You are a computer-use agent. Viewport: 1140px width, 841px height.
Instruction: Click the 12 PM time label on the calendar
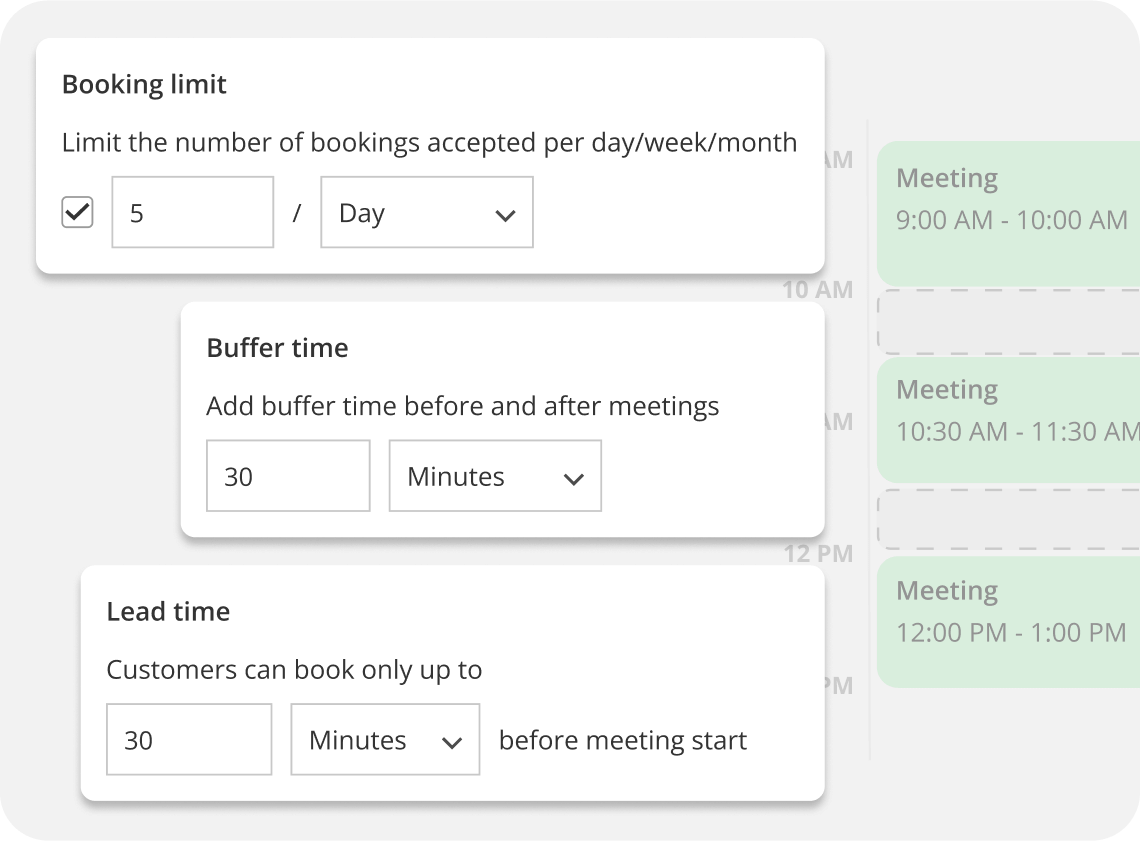(820, 553)
